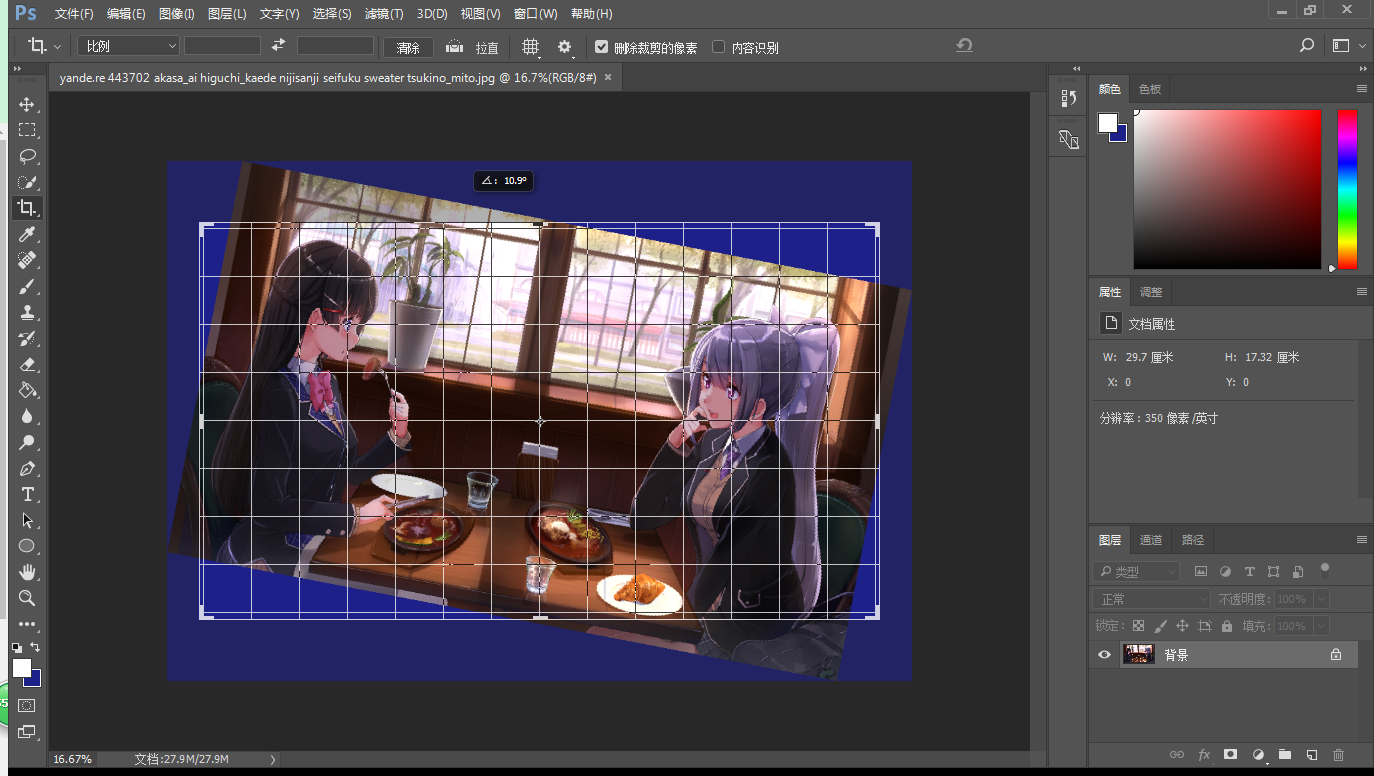Viewport: 1374px width, 776px height.
Task: Open the 类型 layer filter dropdown
Action: click(x=1136, y=572)
